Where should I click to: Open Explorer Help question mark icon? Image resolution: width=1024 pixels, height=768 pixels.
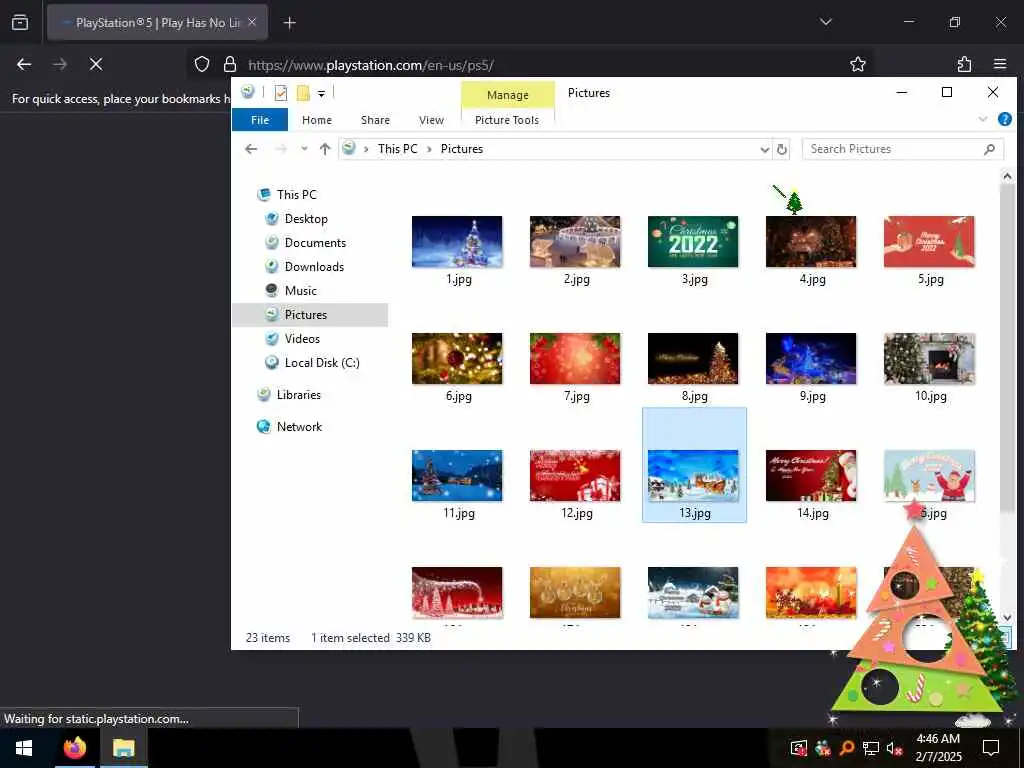pyautogui.click(x=1004, y=120)
